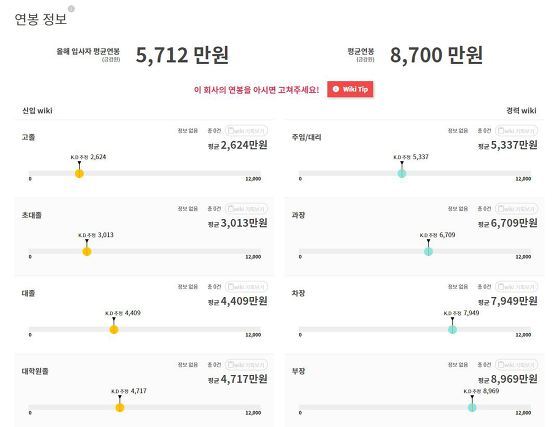Select the 경력 wiki section label

tap(521, 110)
